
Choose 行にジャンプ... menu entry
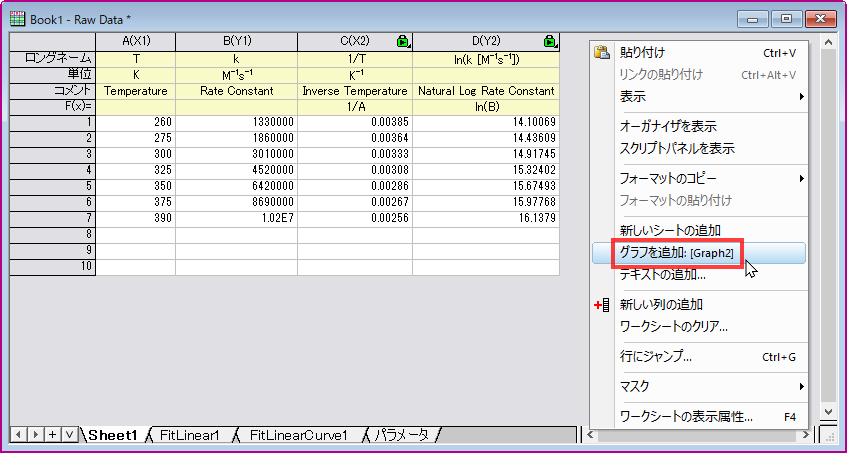[699, 356]
